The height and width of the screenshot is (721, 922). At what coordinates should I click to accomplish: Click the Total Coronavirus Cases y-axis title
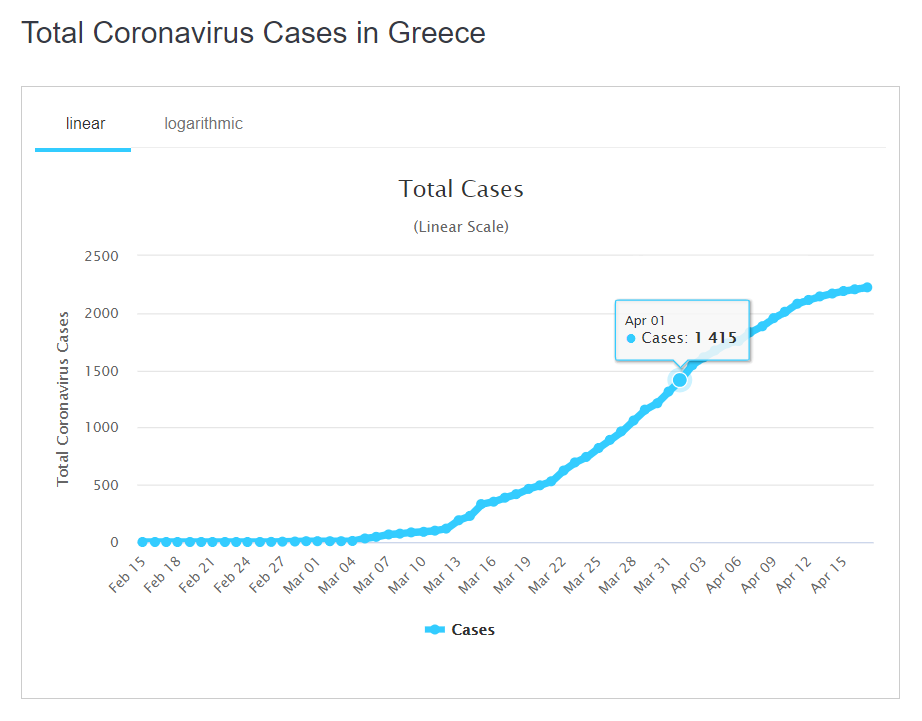[x=63, y=398]
